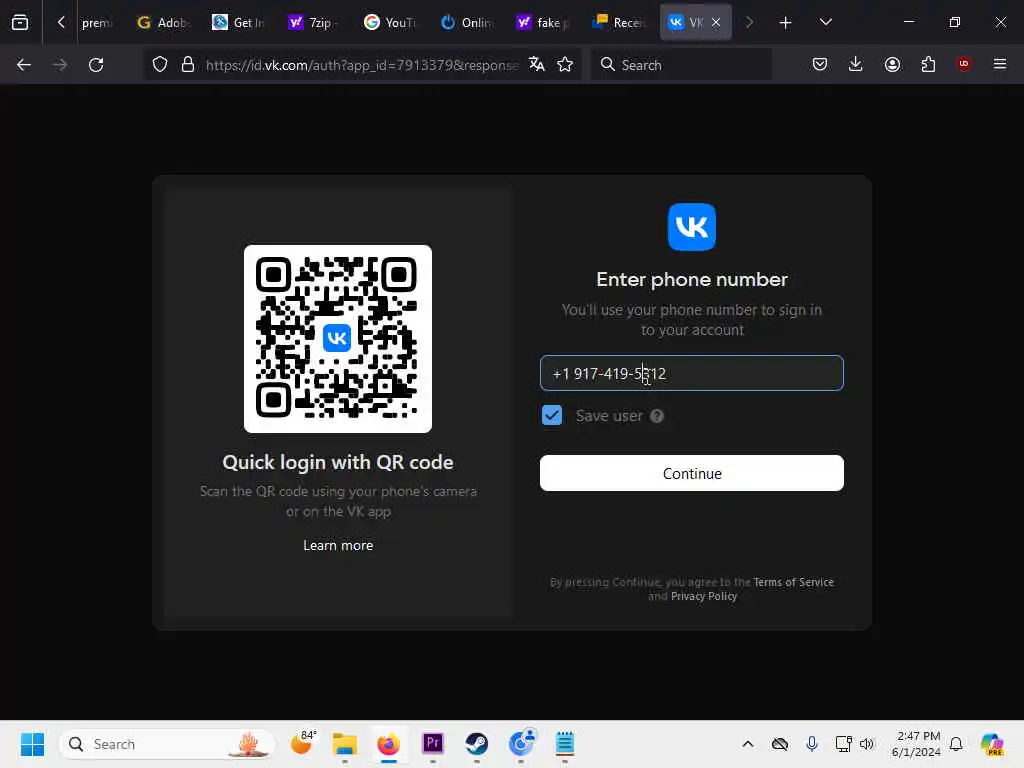Click the VK logo above form

[x=692, y=227]
